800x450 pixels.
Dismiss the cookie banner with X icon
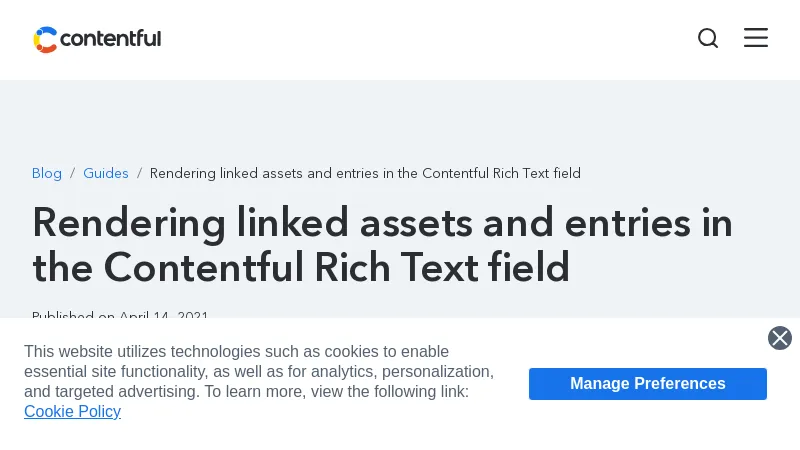[x=780, y=338]
